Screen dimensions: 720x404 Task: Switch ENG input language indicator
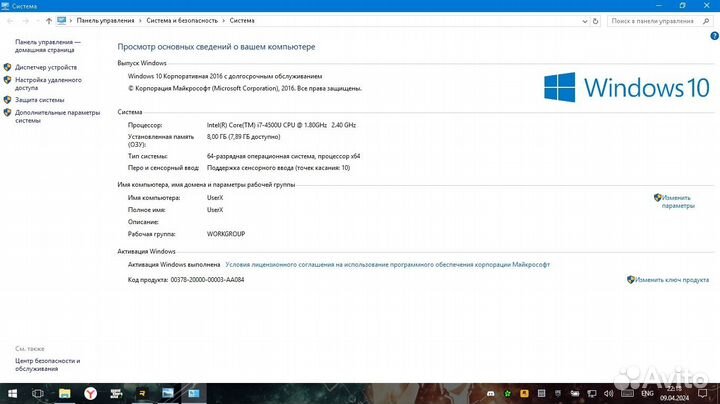(647, 393)
